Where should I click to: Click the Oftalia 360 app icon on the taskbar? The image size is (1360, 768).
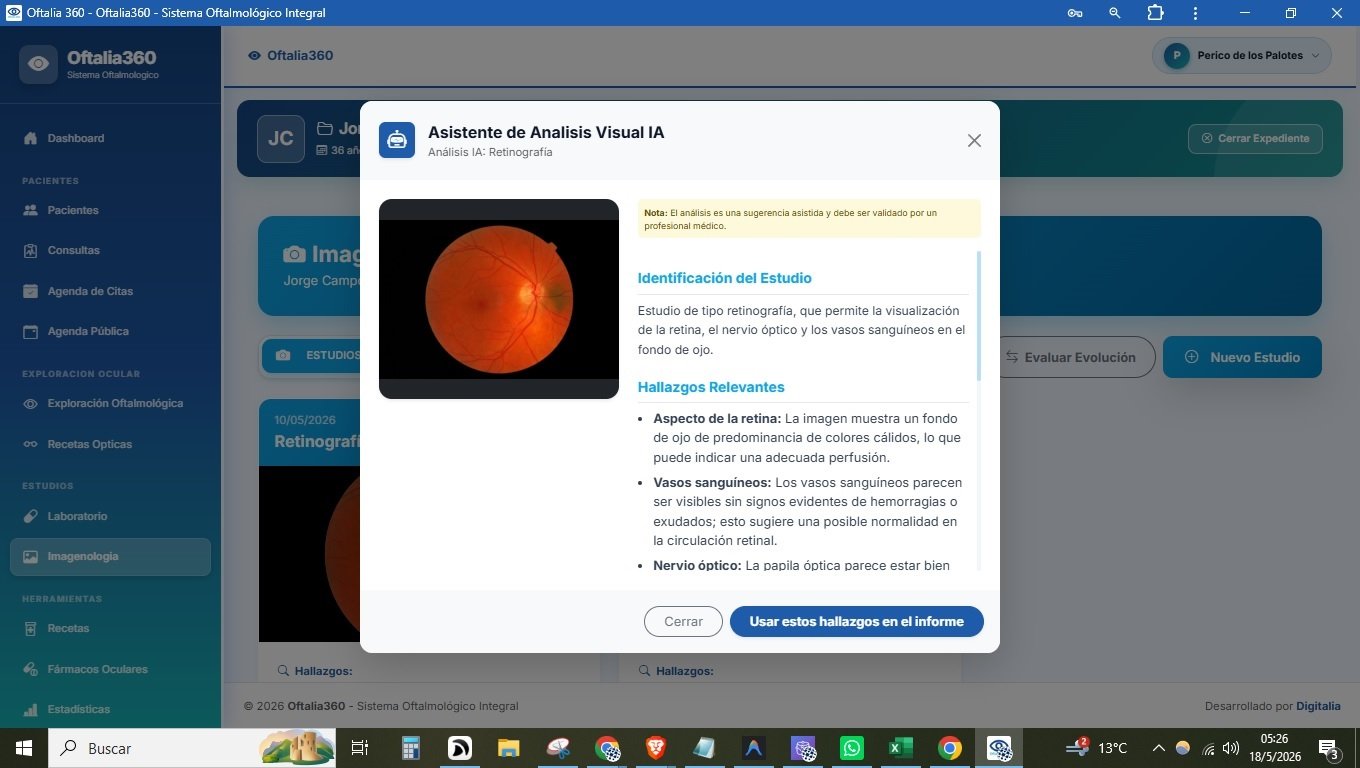(999, 748)
